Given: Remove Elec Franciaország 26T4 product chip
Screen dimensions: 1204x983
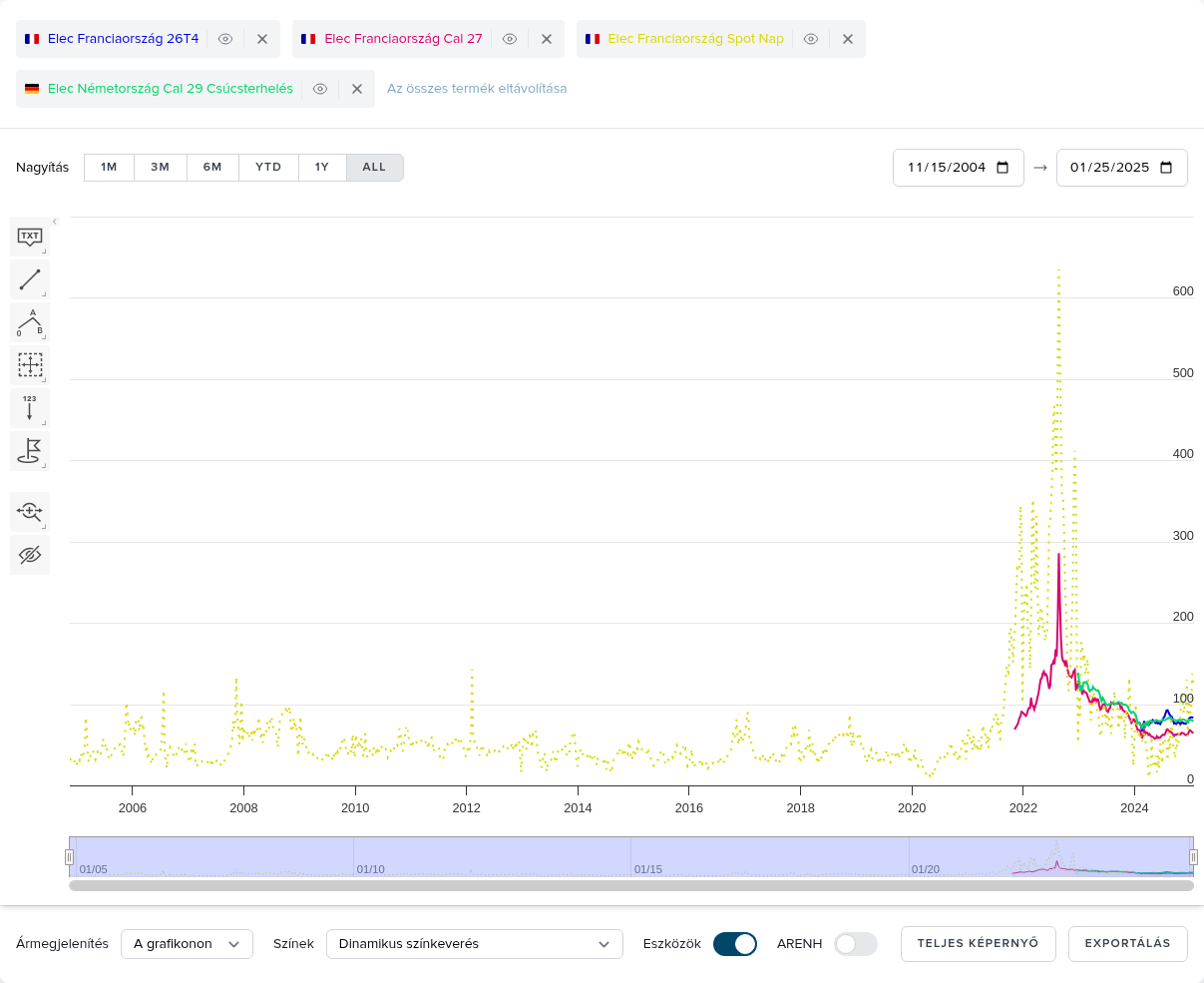Looking at the screenshot, I should coord(262,39).
